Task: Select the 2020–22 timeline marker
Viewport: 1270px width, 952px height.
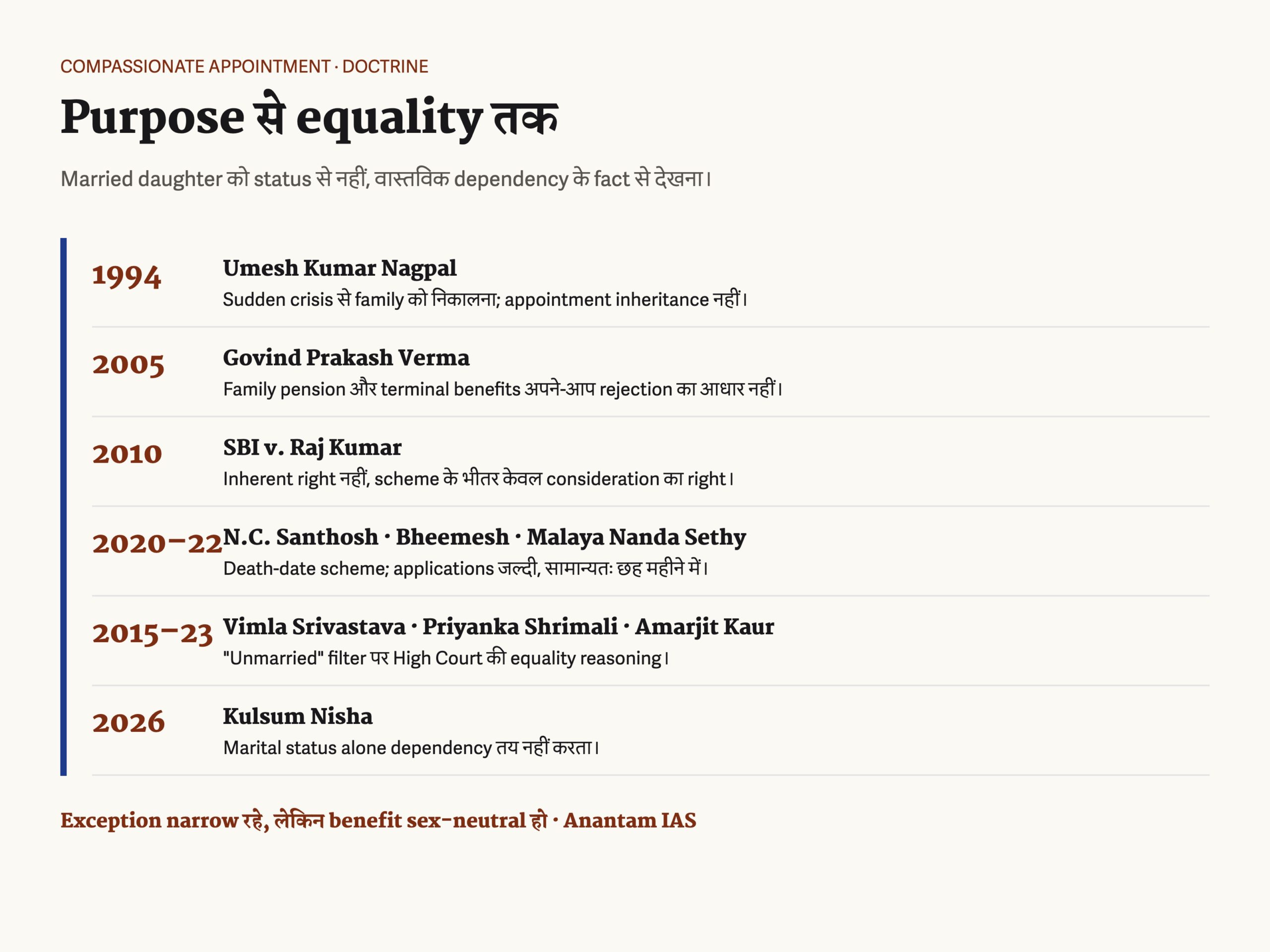Action: click(157, 543)
